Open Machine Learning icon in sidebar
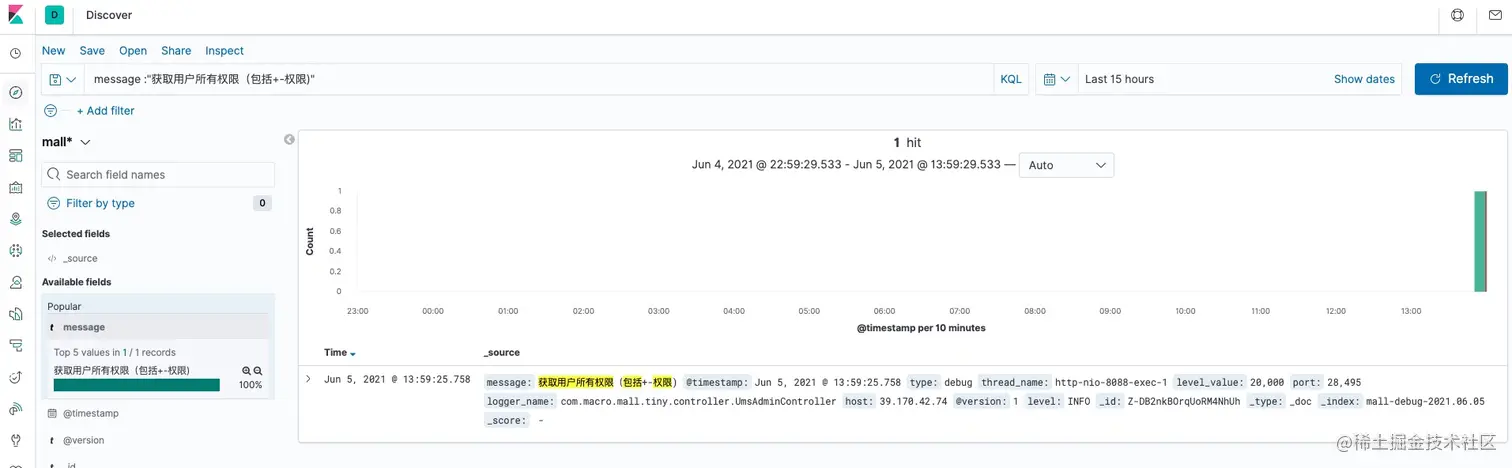This screenshot has height=468, width=1512. [x=15, y=250]
